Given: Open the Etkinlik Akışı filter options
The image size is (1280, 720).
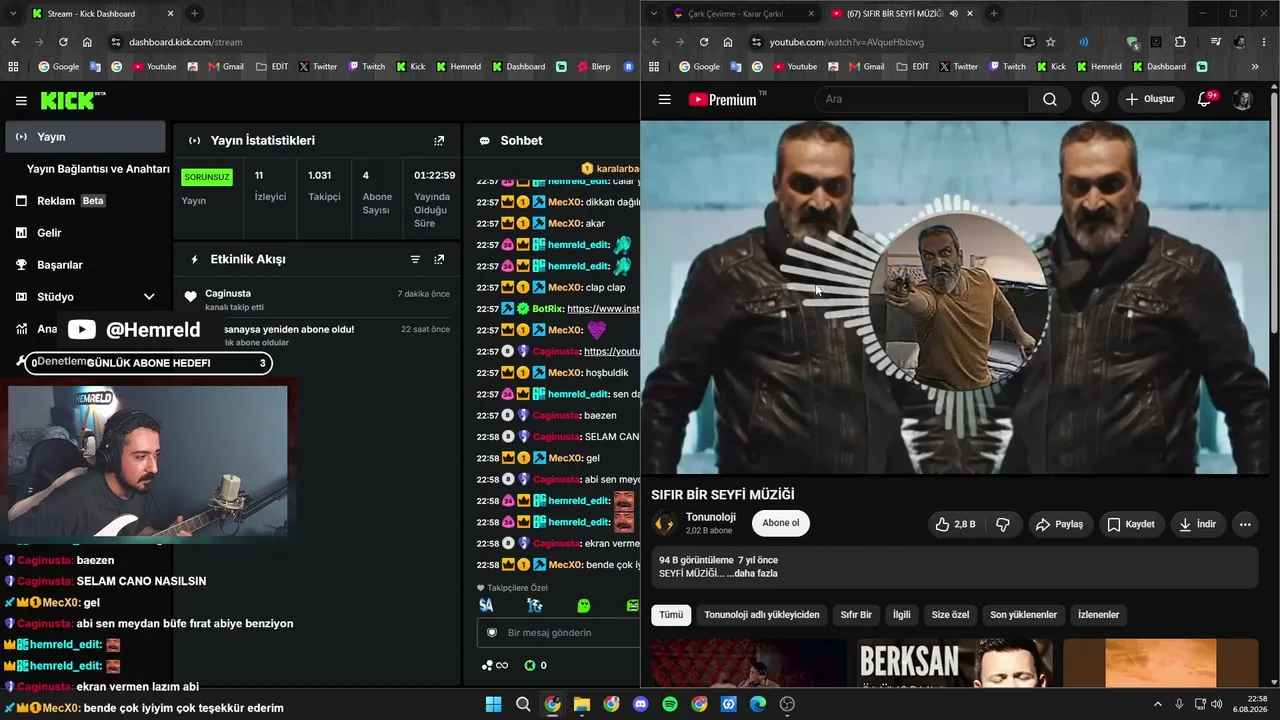Looking at the screenshot, I should [415, 259].
